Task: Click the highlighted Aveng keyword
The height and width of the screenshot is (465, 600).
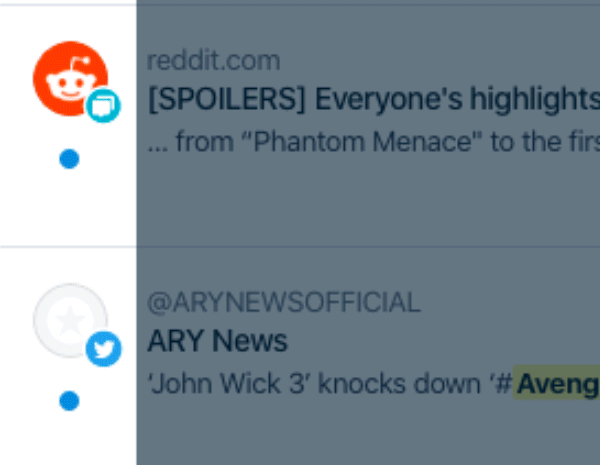Action: click(556, 383)
